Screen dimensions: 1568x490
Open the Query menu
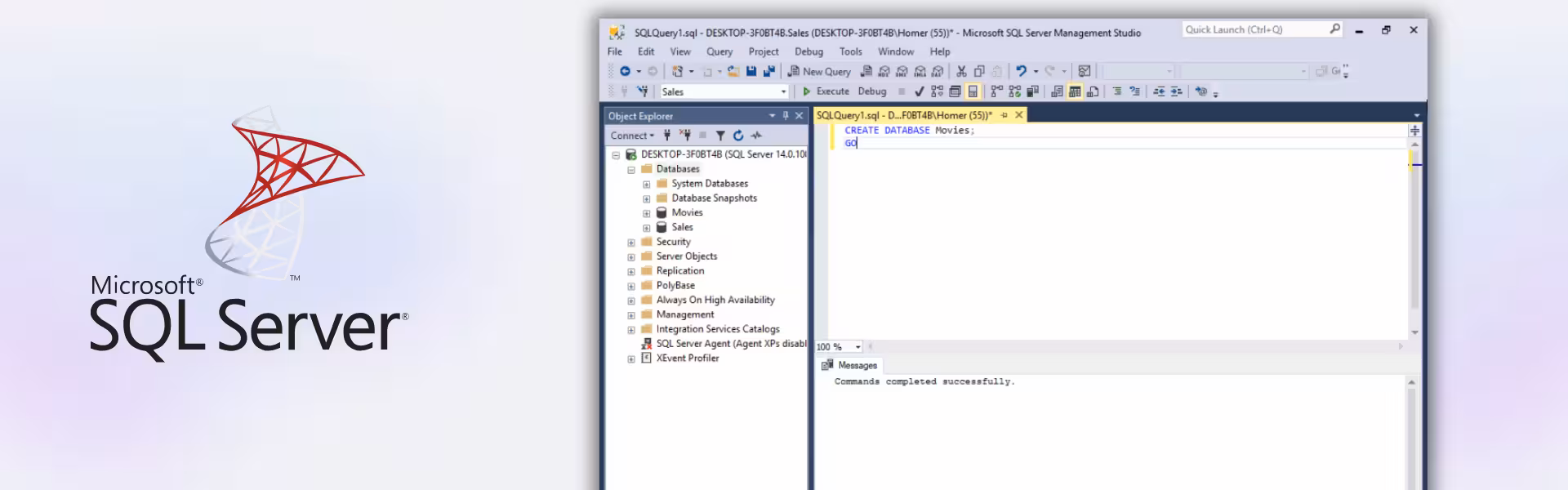pyautogui.click(x=719, y=51)
